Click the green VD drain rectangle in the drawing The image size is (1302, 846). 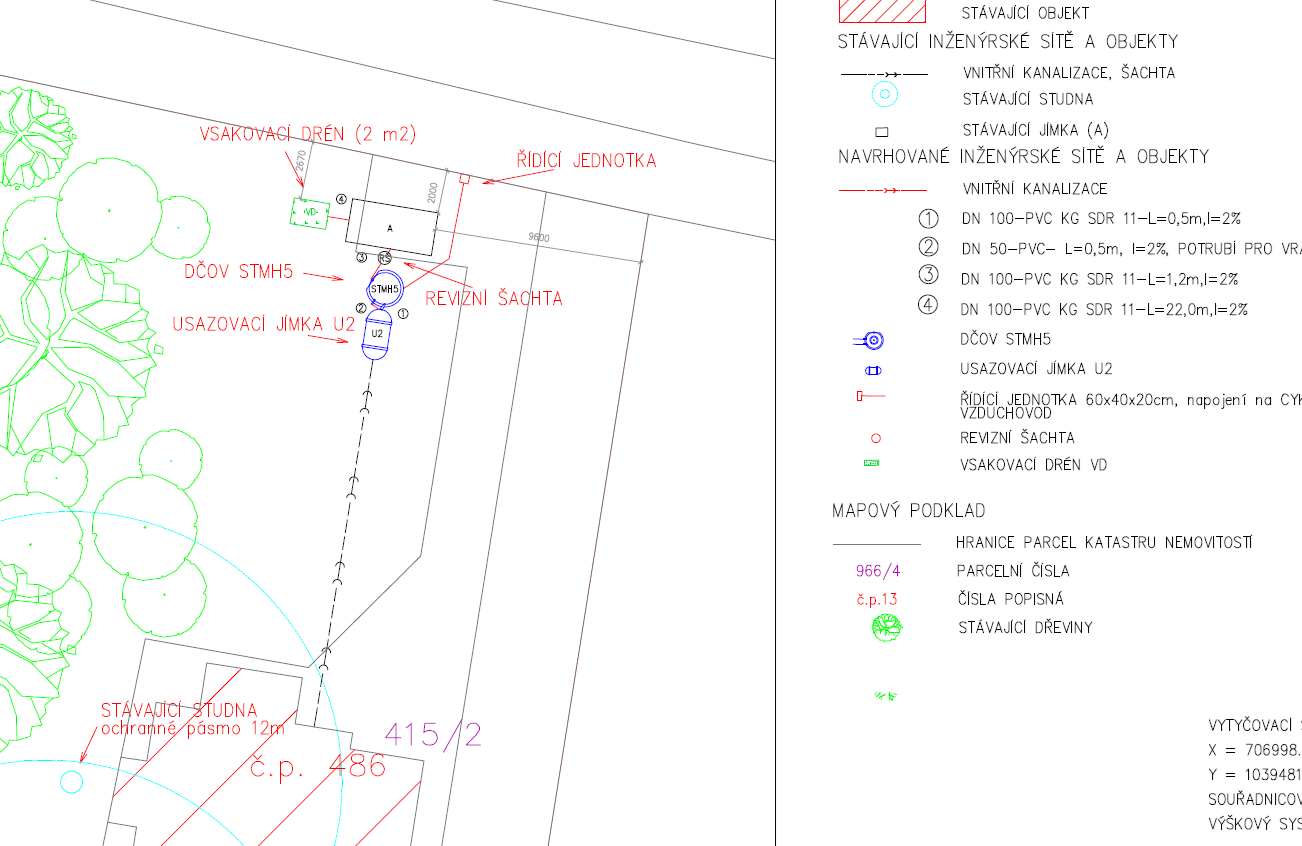[310, 213]
